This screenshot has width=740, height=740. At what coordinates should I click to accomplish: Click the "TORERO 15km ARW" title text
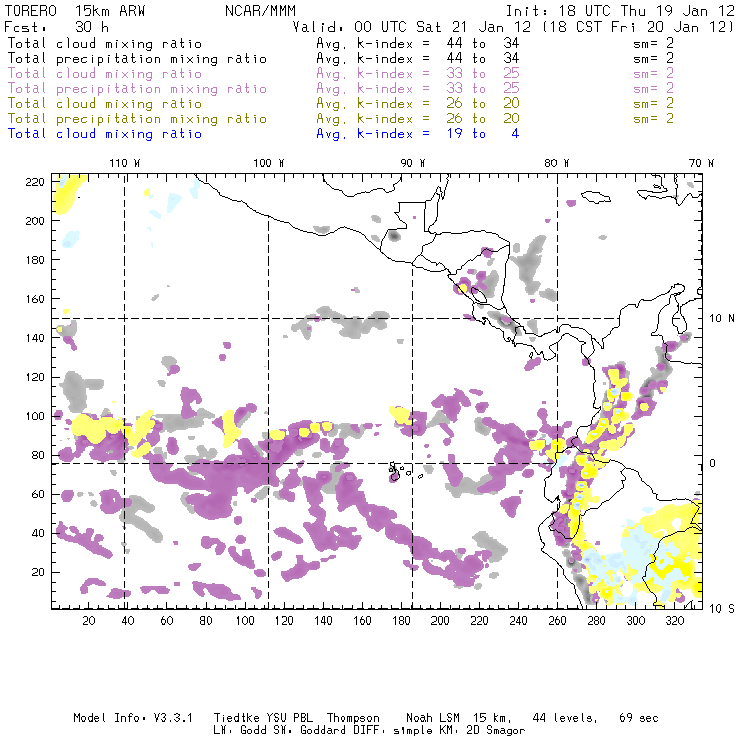click(75, 11)
